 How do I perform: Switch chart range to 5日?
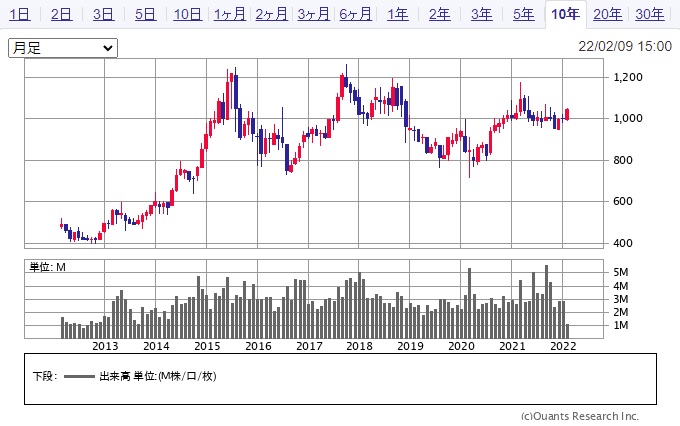pos(145,14)
